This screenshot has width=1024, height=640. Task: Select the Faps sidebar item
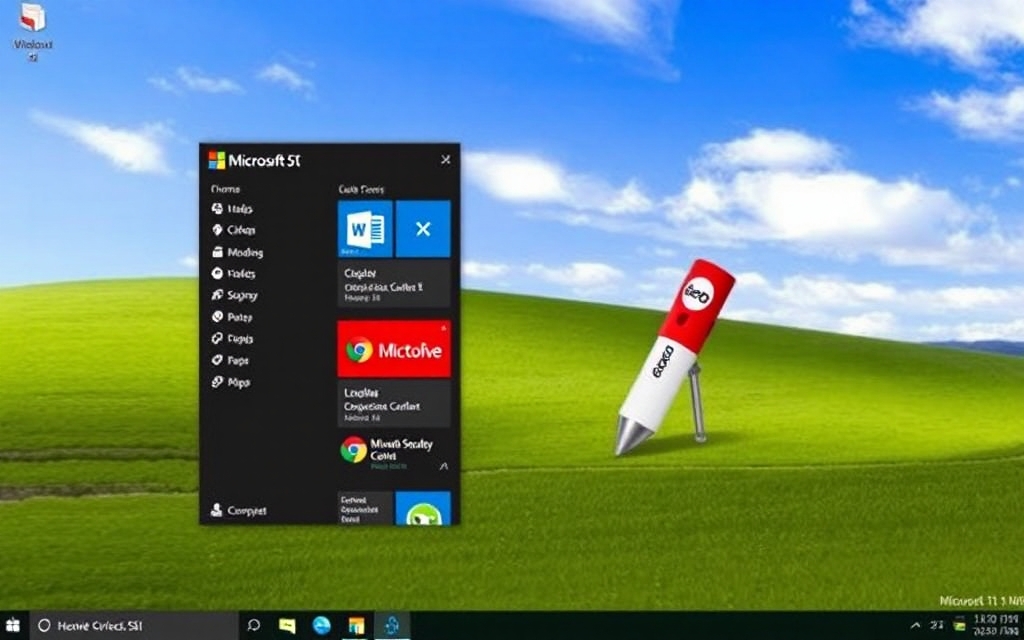[x=231, y=360]
